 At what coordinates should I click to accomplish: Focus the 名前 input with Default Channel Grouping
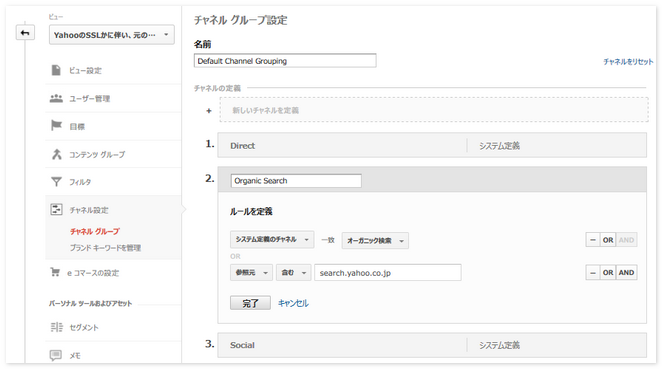[x=285, y=61]
